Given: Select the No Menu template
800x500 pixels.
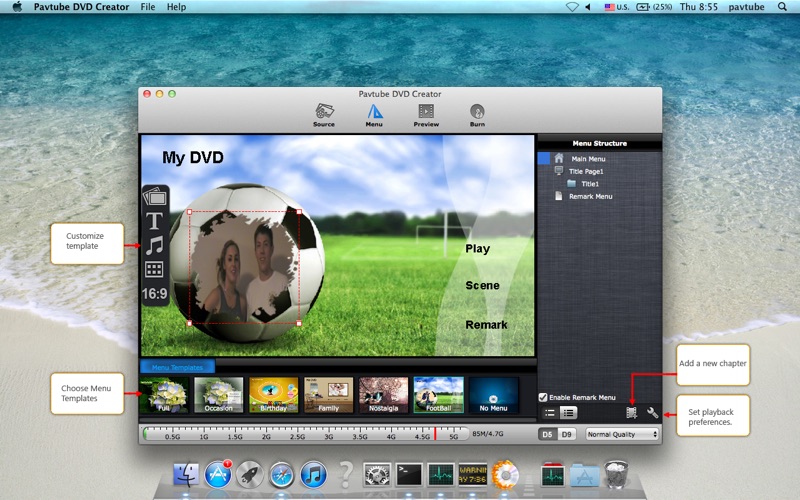Looking at the screenshot, I should click(x=493, y=395).
